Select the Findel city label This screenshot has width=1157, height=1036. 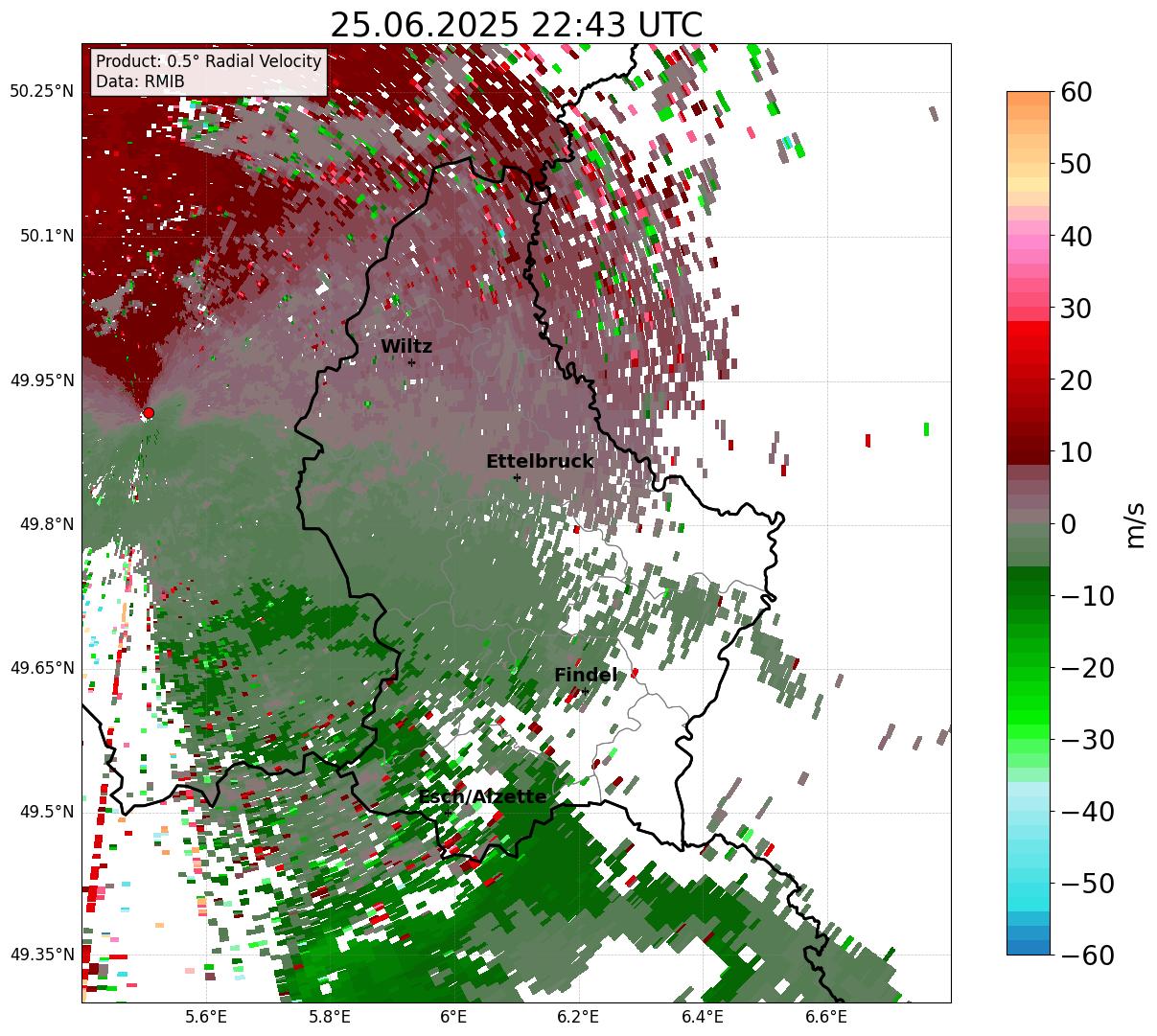(x=586, y=676)
